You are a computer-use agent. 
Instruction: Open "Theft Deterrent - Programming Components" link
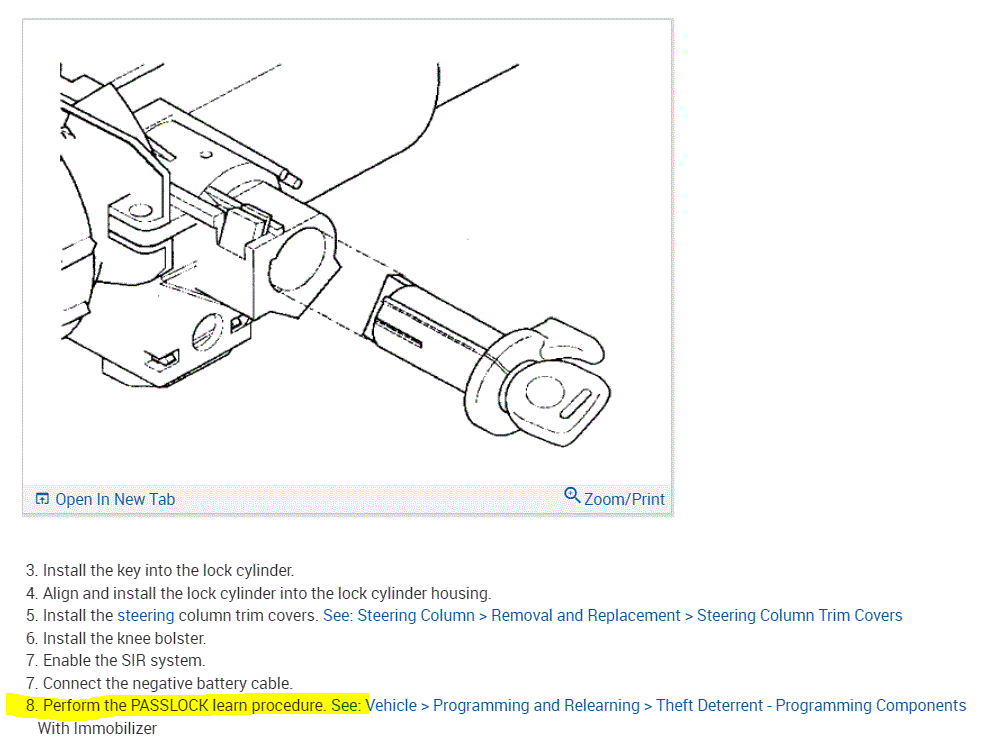(x=811, y=706)
